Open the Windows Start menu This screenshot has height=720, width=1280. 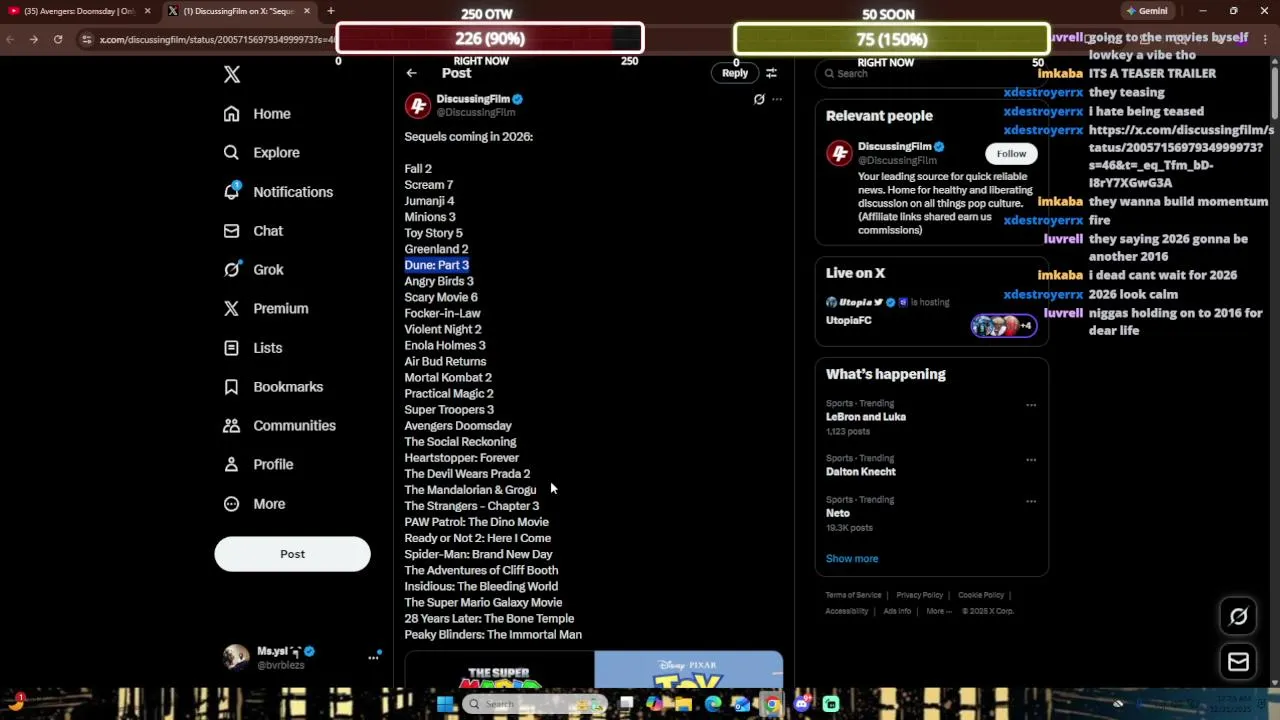[x=445, y=704]
